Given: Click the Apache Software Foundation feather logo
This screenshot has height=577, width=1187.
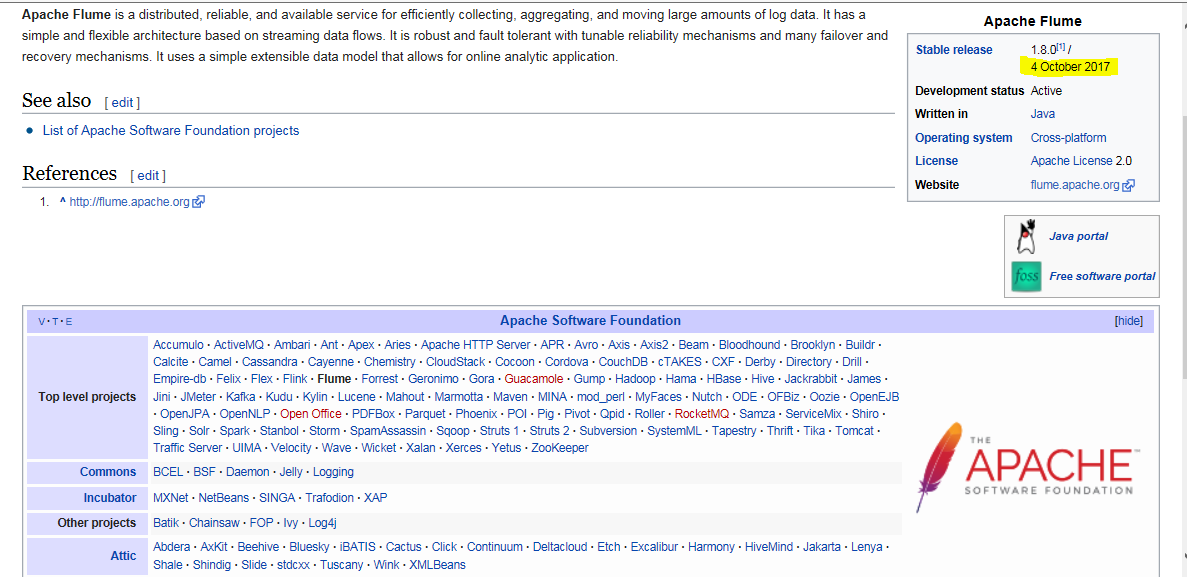Looking at the screenshot, I should (1026, 468).
